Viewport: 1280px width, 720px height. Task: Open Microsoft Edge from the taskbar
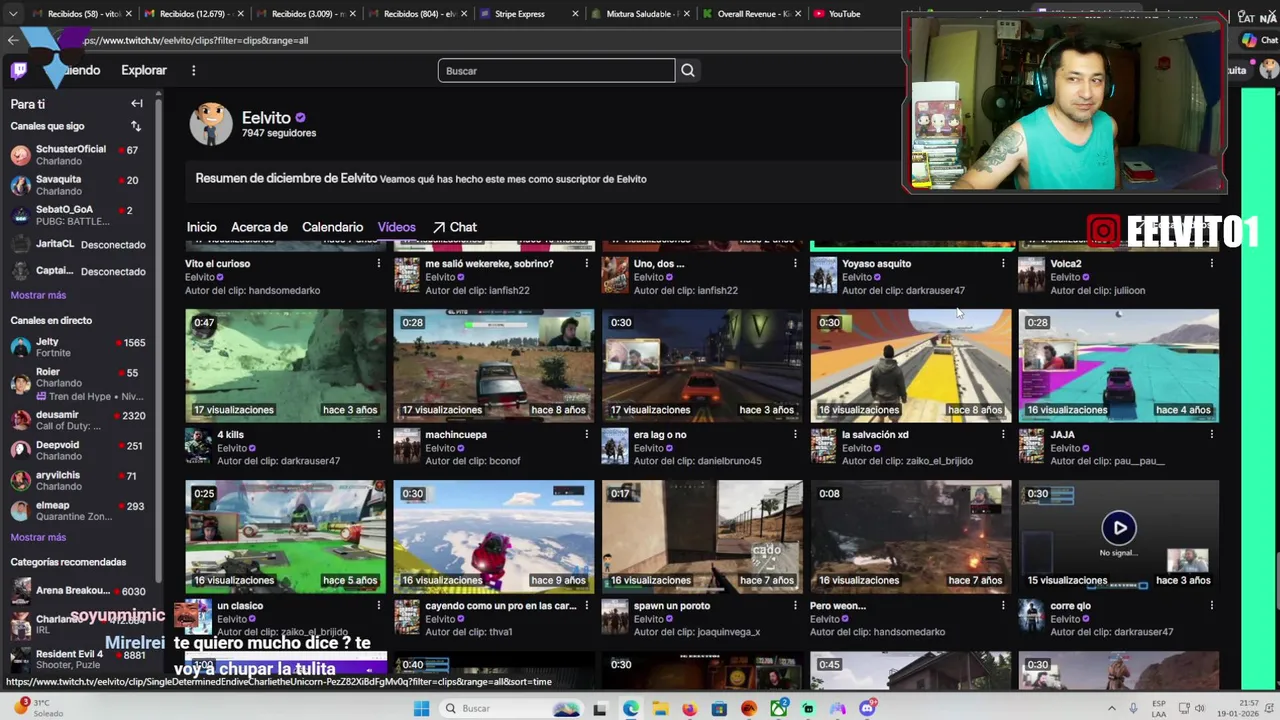630,708
